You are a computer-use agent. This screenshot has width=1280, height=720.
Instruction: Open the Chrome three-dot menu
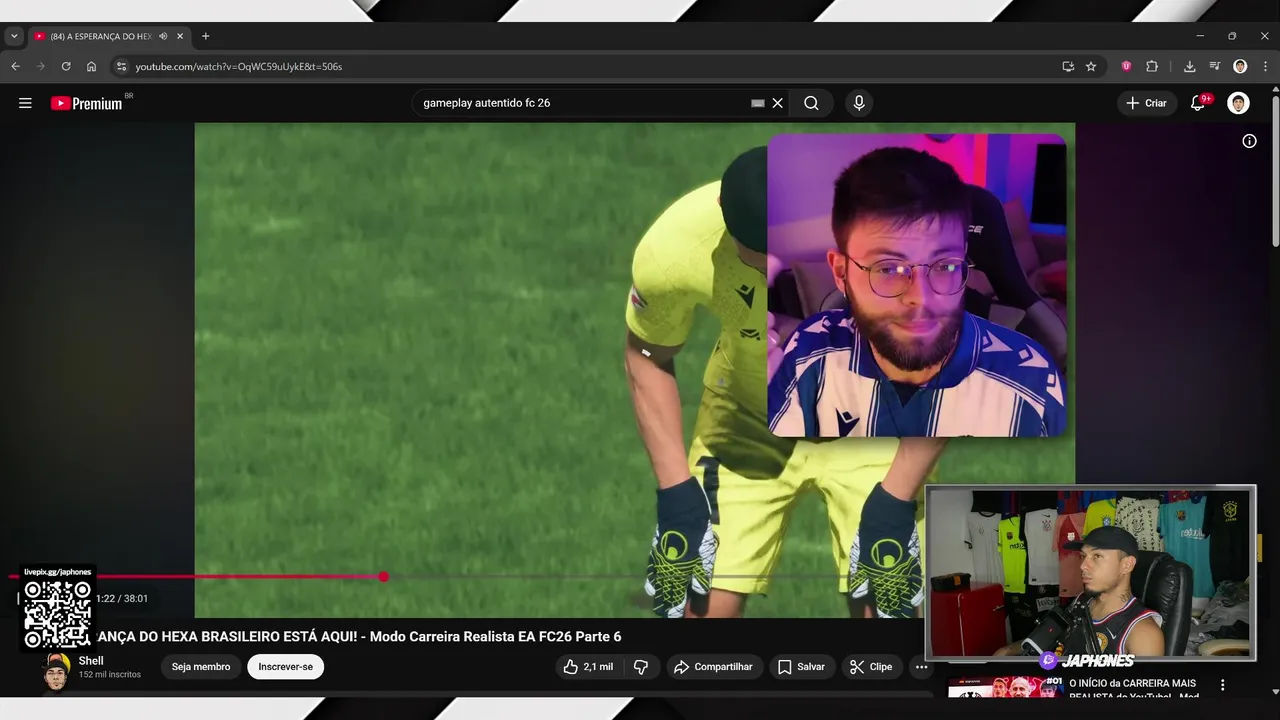pos(1265,66)
